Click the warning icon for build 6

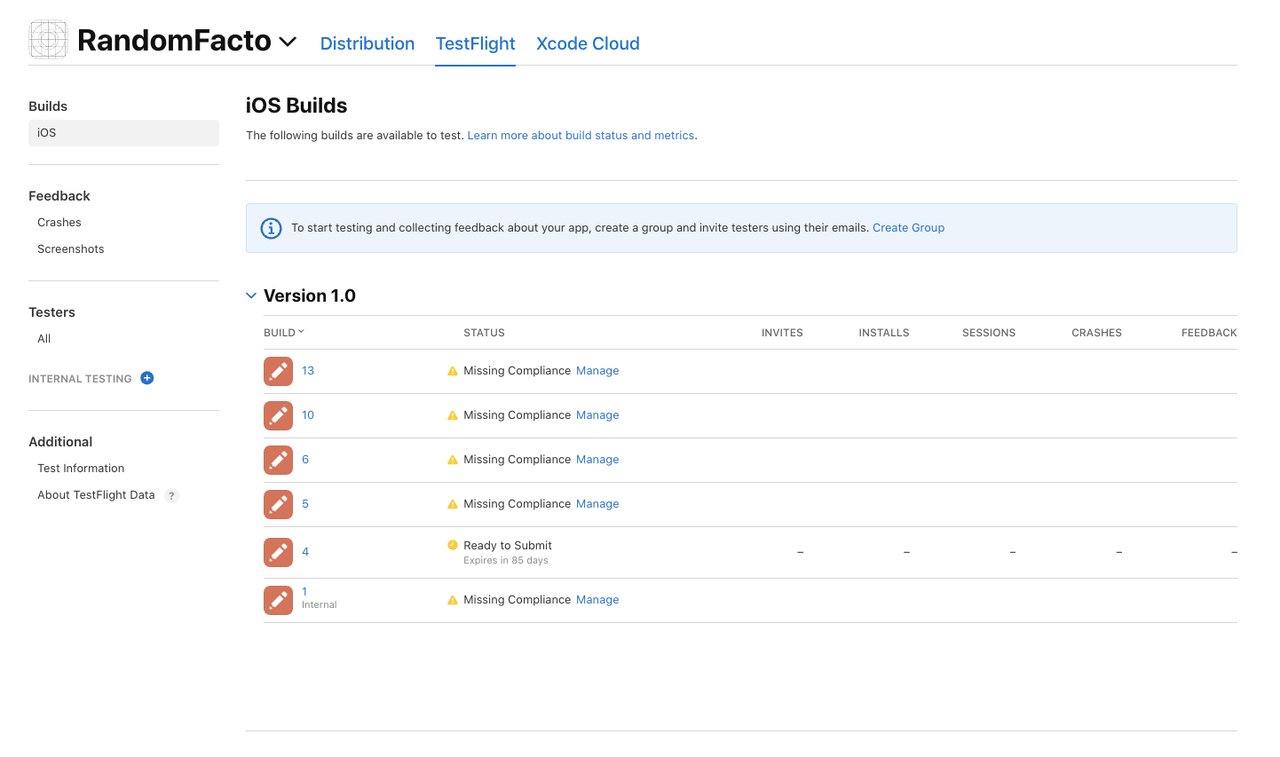pyautogui.click(x=452, y=460)
